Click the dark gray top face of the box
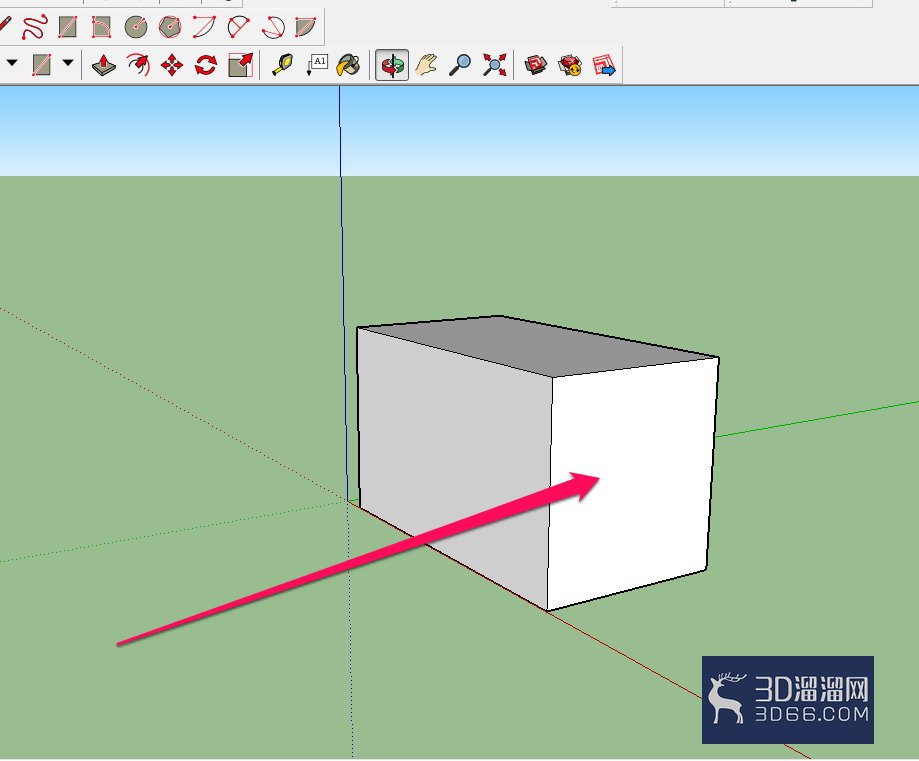The height and width of the screenshot is (761, 919). tap(536, 346)
